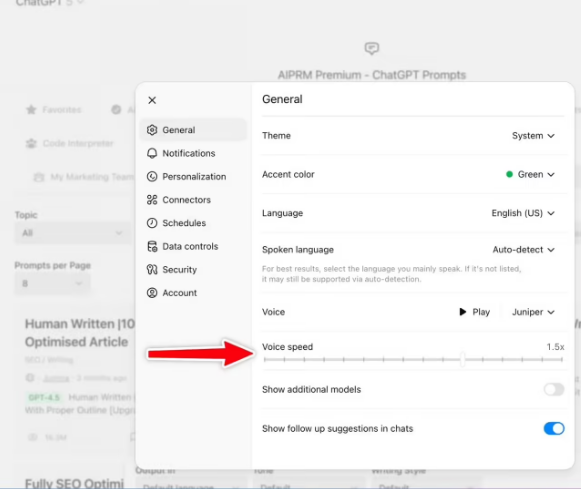Open the Account tab
Image resolution: width=581 pixels, height=489 pixels.
193,293
